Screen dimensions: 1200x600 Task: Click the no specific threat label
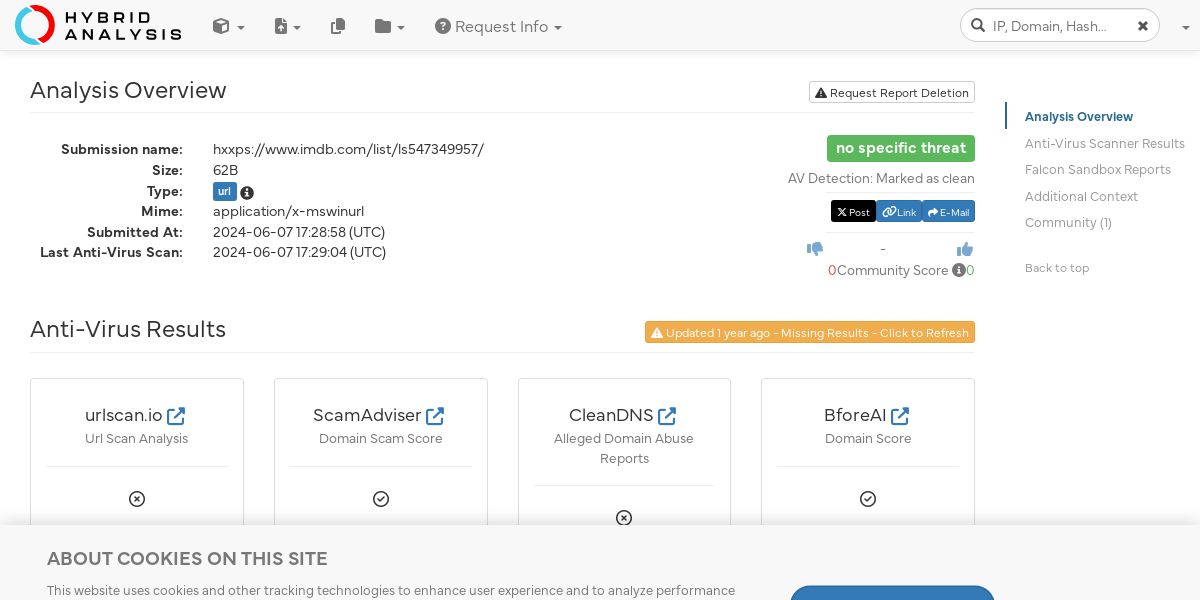click(x=901, y=148)
